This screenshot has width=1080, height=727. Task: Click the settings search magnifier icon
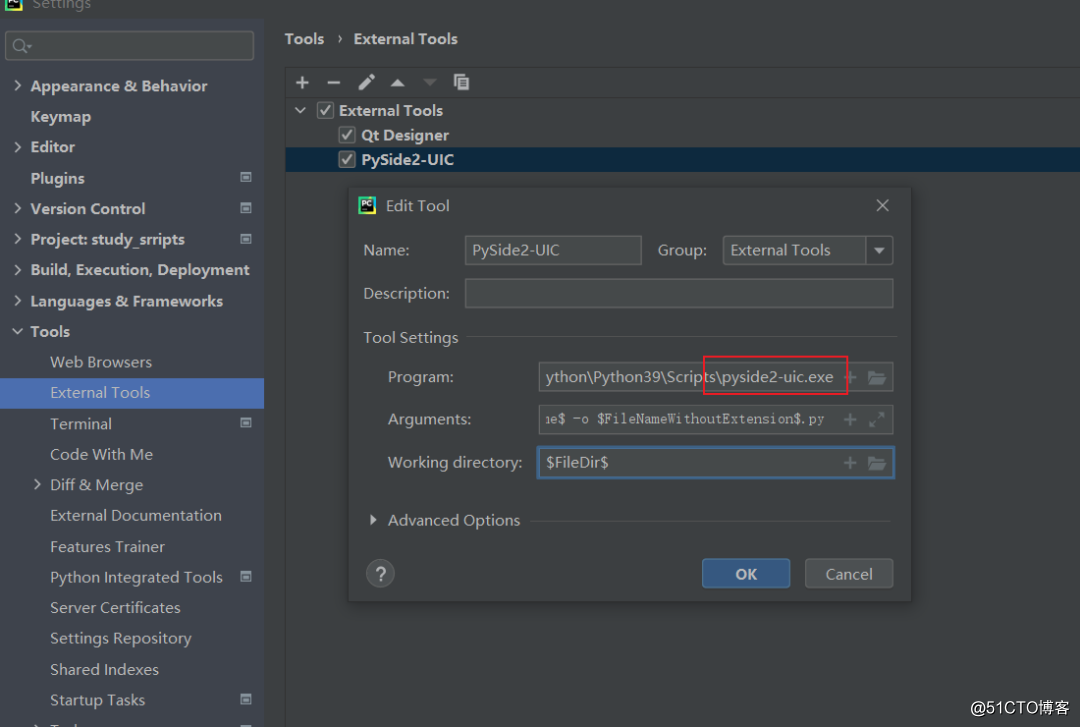point(21,46)
